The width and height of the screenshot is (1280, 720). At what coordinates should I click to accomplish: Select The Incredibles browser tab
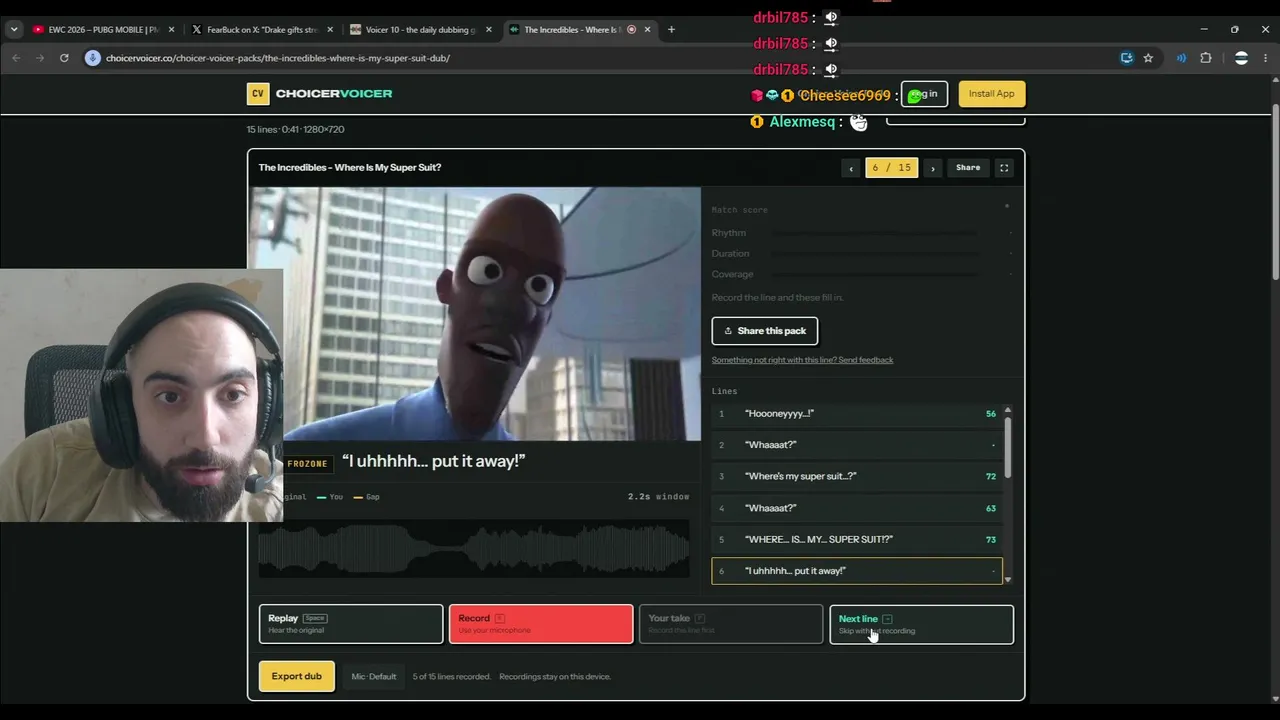pos(580,30)
